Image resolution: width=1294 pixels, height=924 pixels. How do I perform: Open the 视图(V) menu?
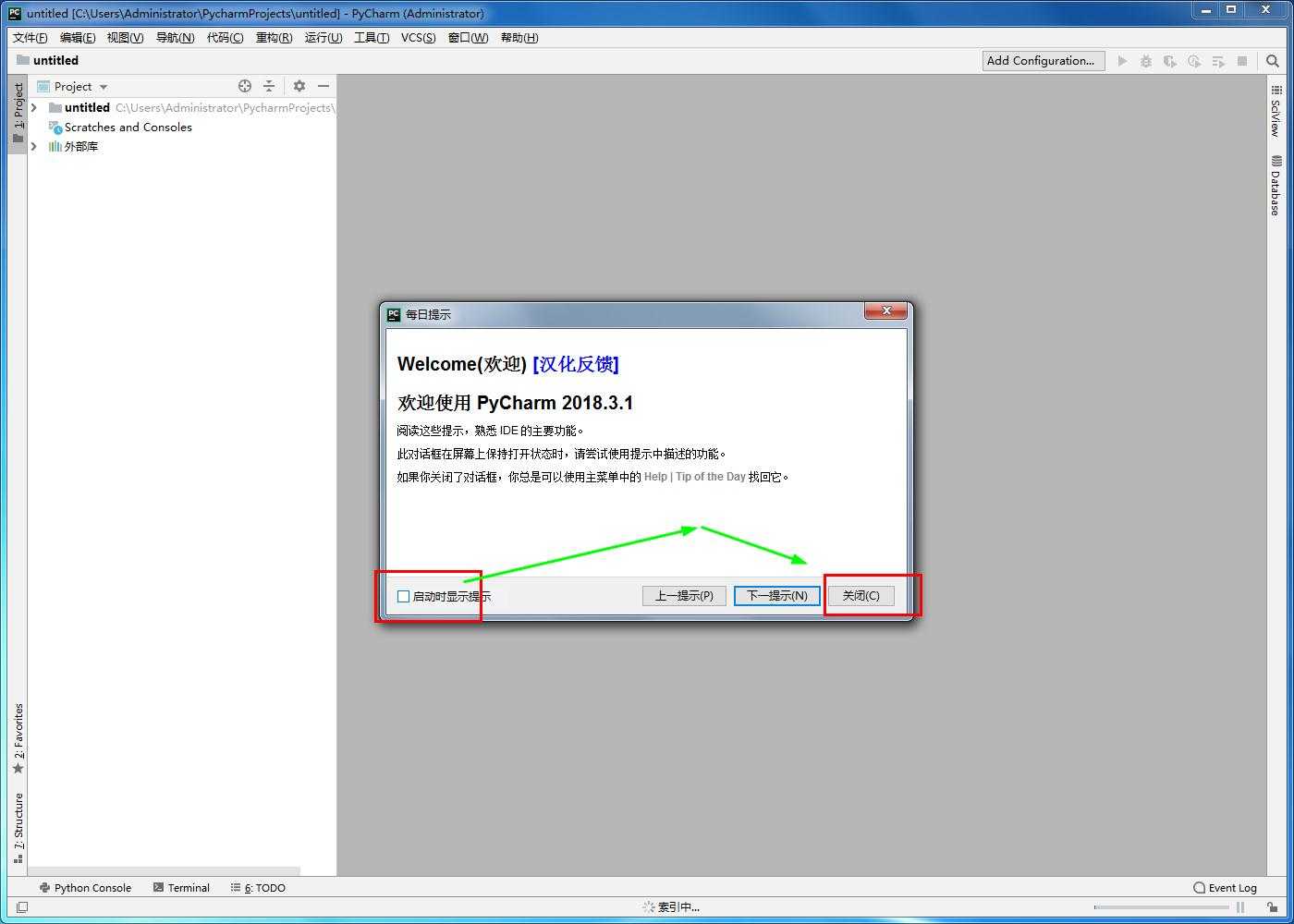coord(125,38)
